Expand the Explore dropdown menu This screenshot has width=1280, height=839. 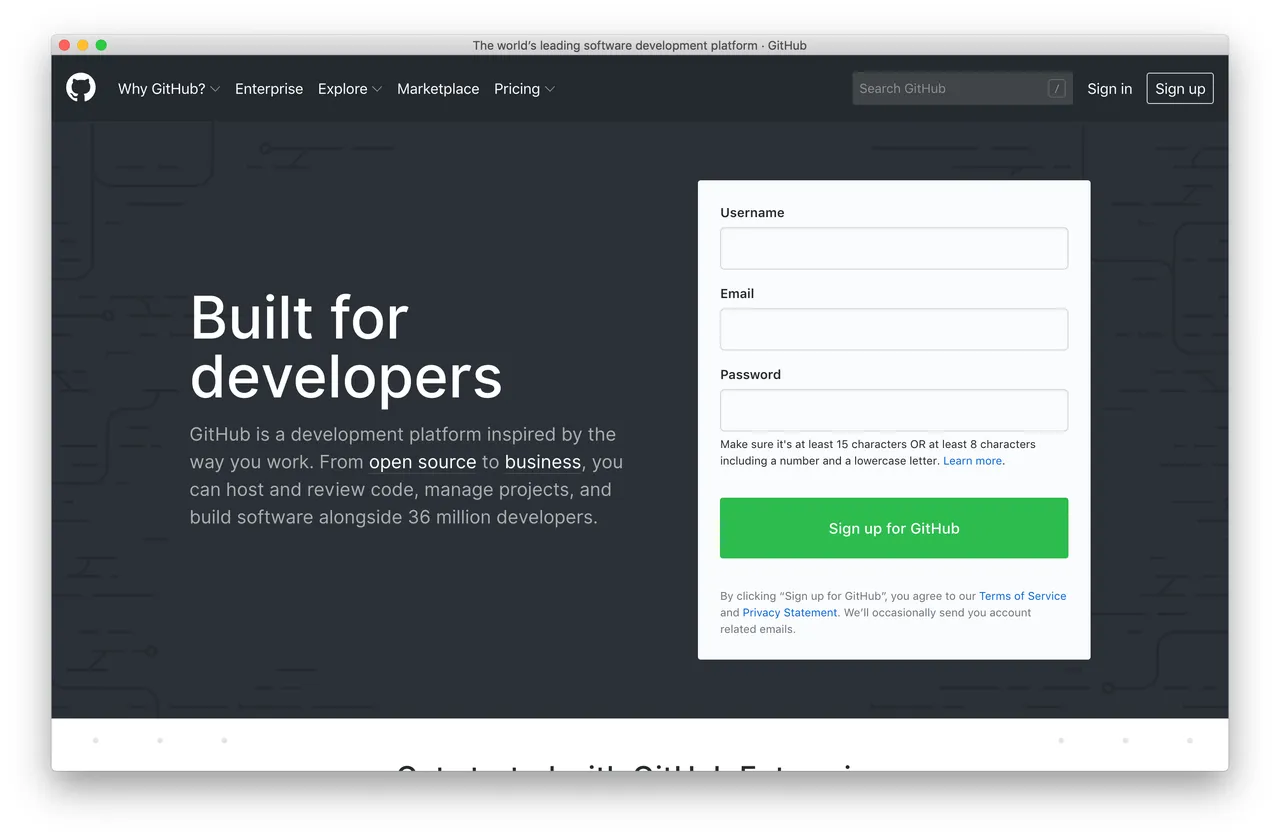pos(350,89)
